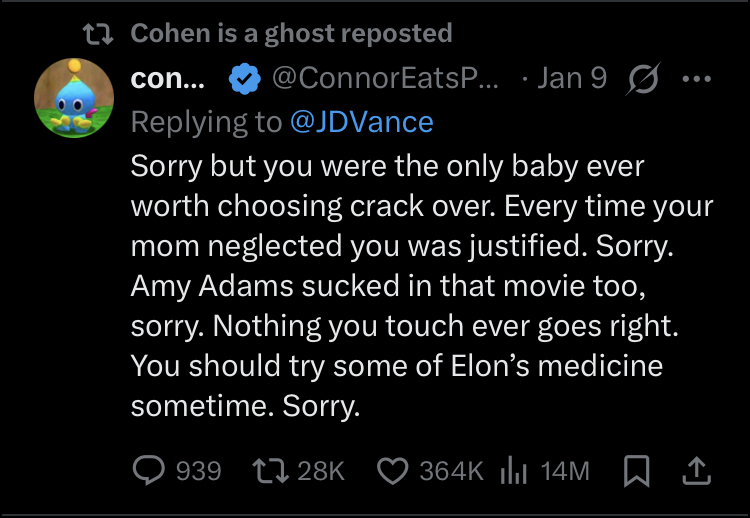Like the post with the heart icon
This screenshot has height=518, width=750.
394,470
